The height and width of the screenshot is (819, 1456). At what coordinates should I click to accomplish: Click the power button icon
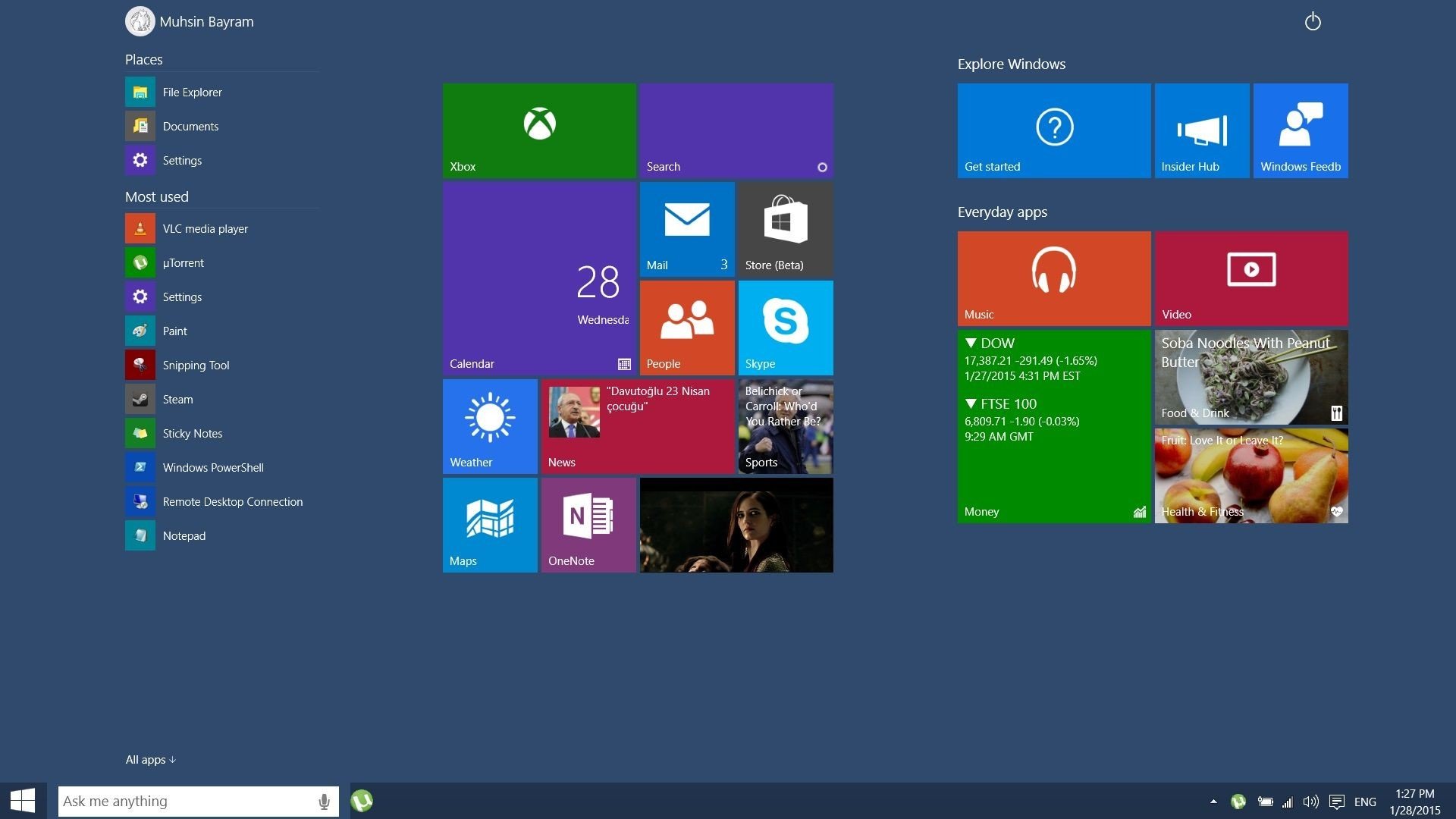point(1313,22)
